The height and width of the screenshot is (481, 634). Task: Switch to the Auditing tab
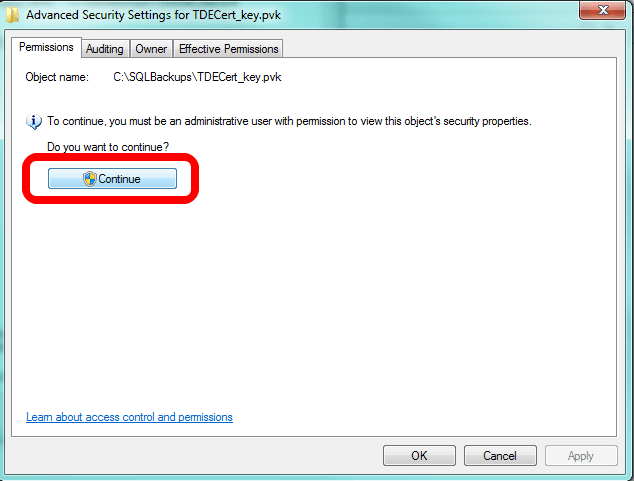pos(105,49)
